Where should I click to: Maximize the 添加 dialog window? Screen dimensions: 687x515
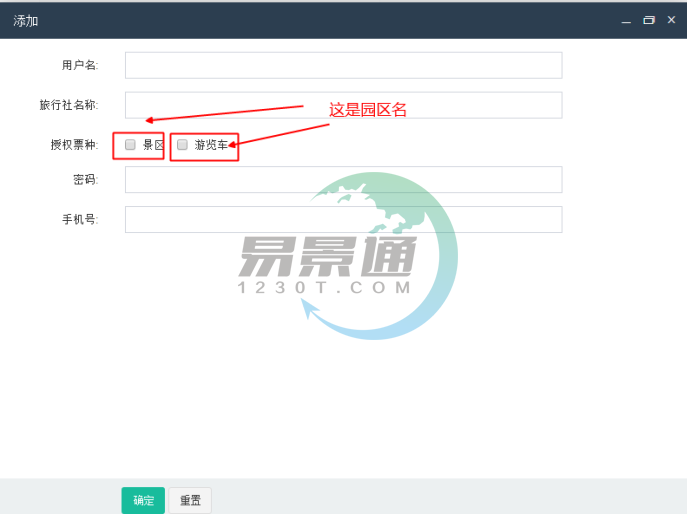point(649,20)
